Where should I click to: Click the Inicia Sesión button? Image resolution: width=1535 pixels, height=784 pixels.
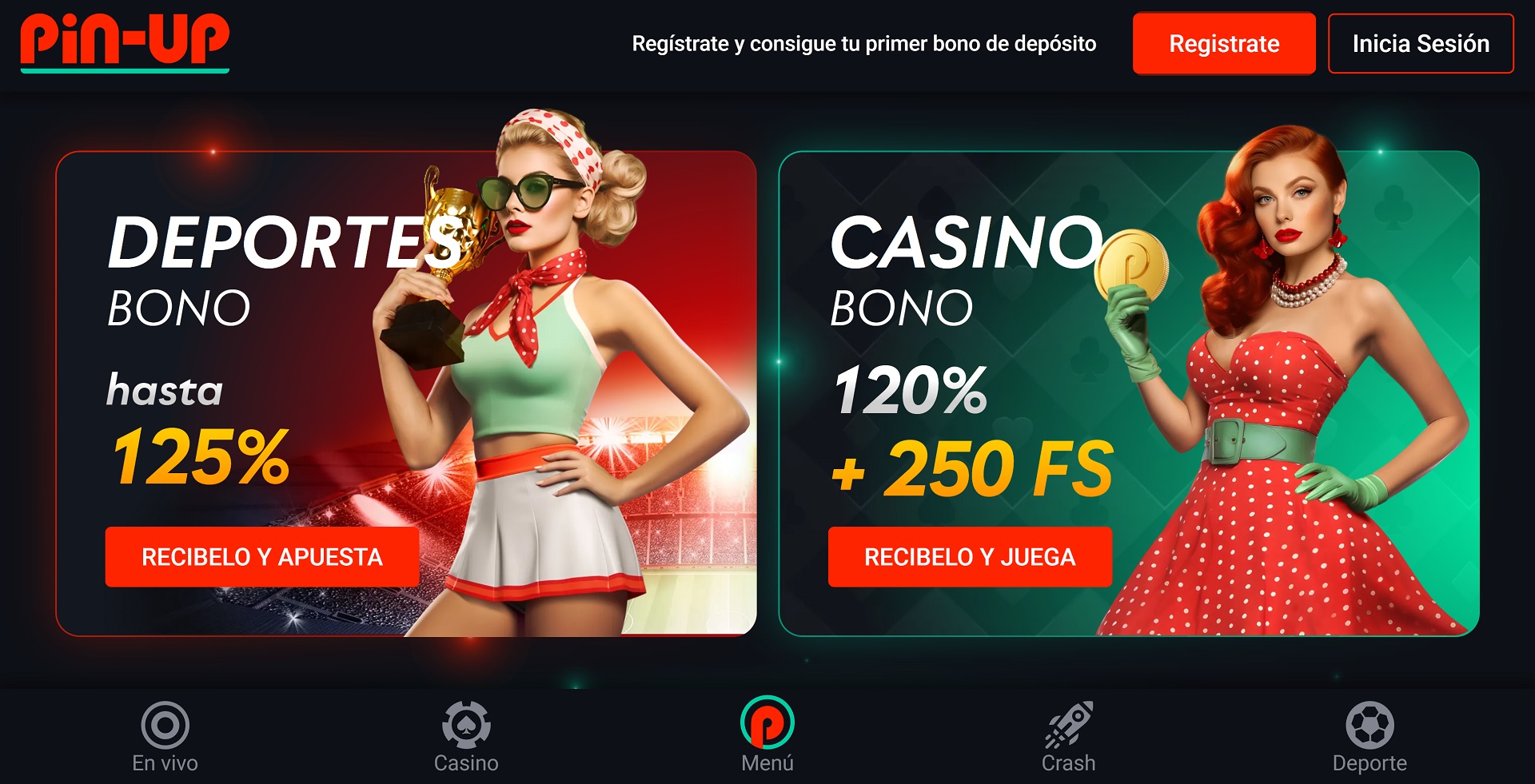tap(1421, 43)
